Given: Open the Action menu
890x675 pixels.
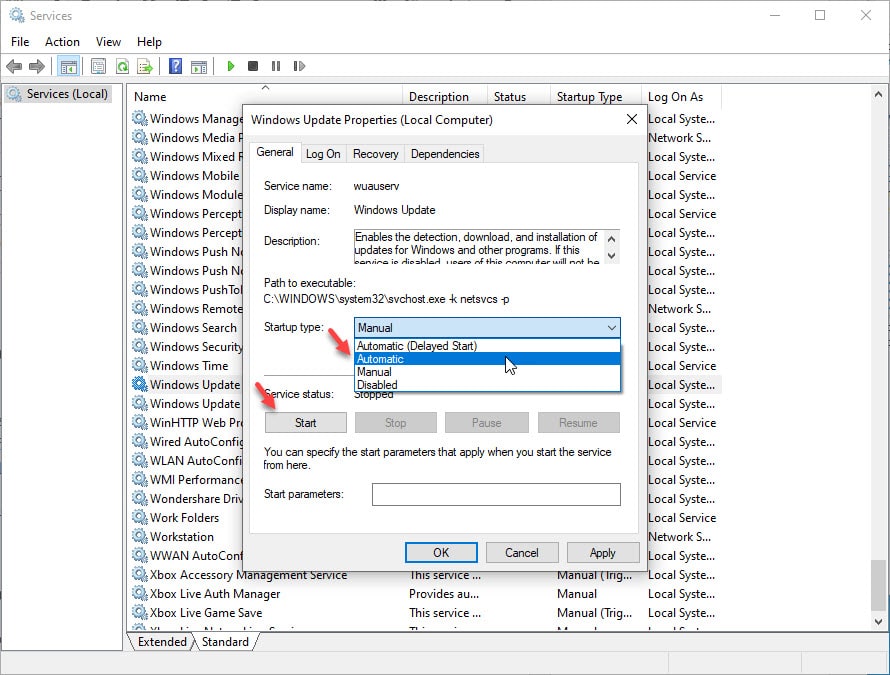Looking at the screenshot, I should point(62,42).
